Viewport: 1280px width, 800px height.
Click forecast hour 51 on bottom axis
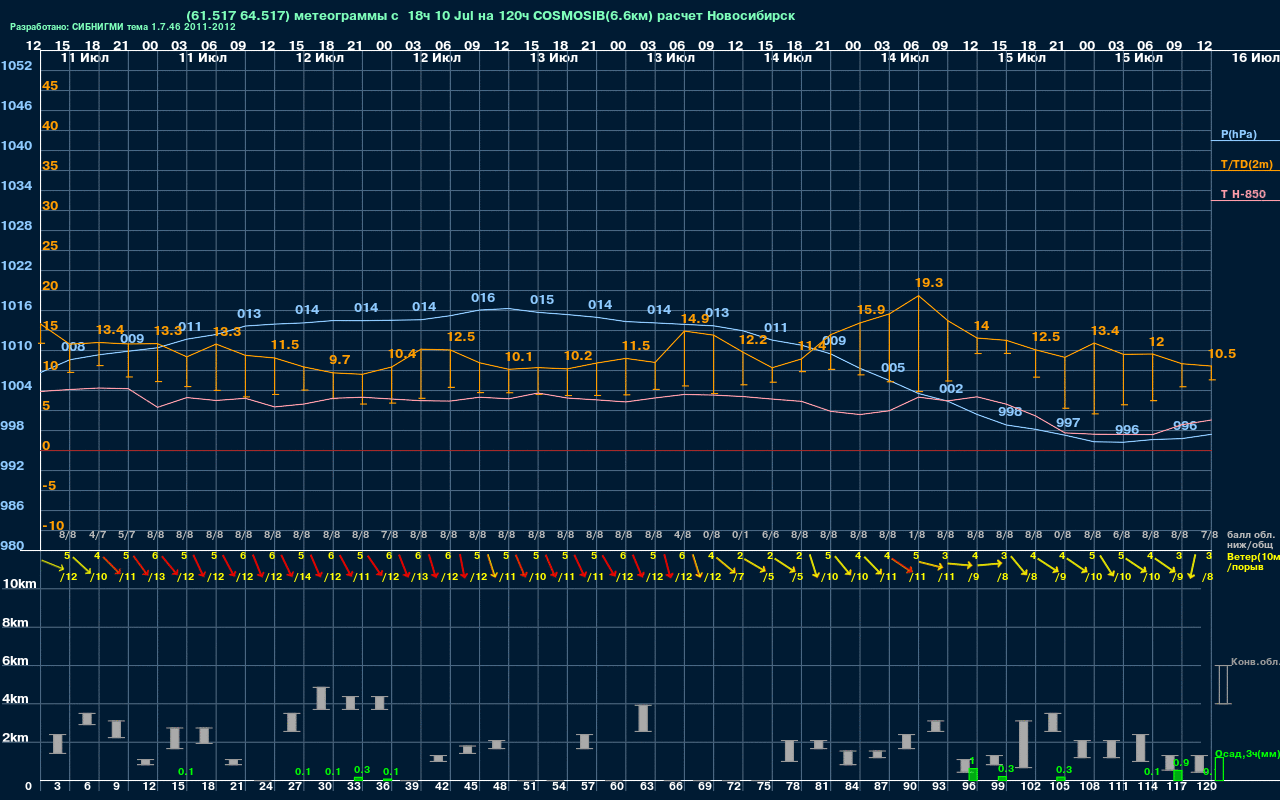tap(530, 787)
